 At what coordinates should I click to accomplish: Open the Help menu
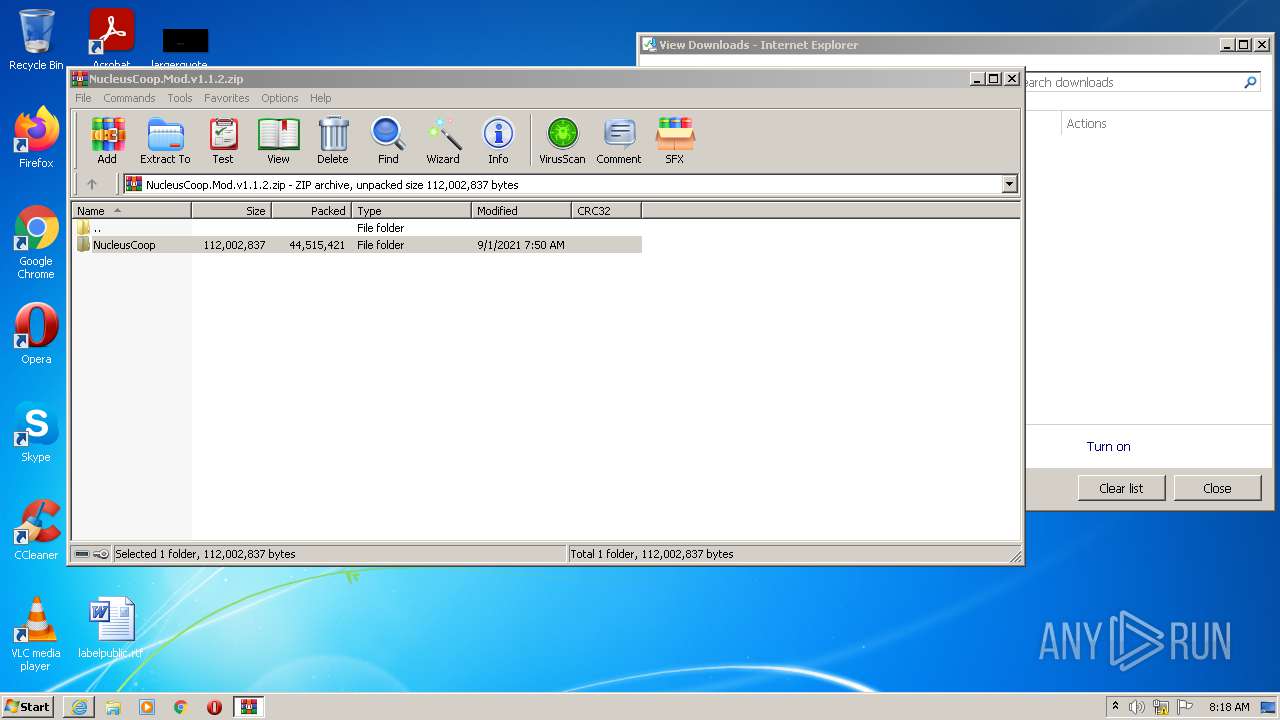320,98
